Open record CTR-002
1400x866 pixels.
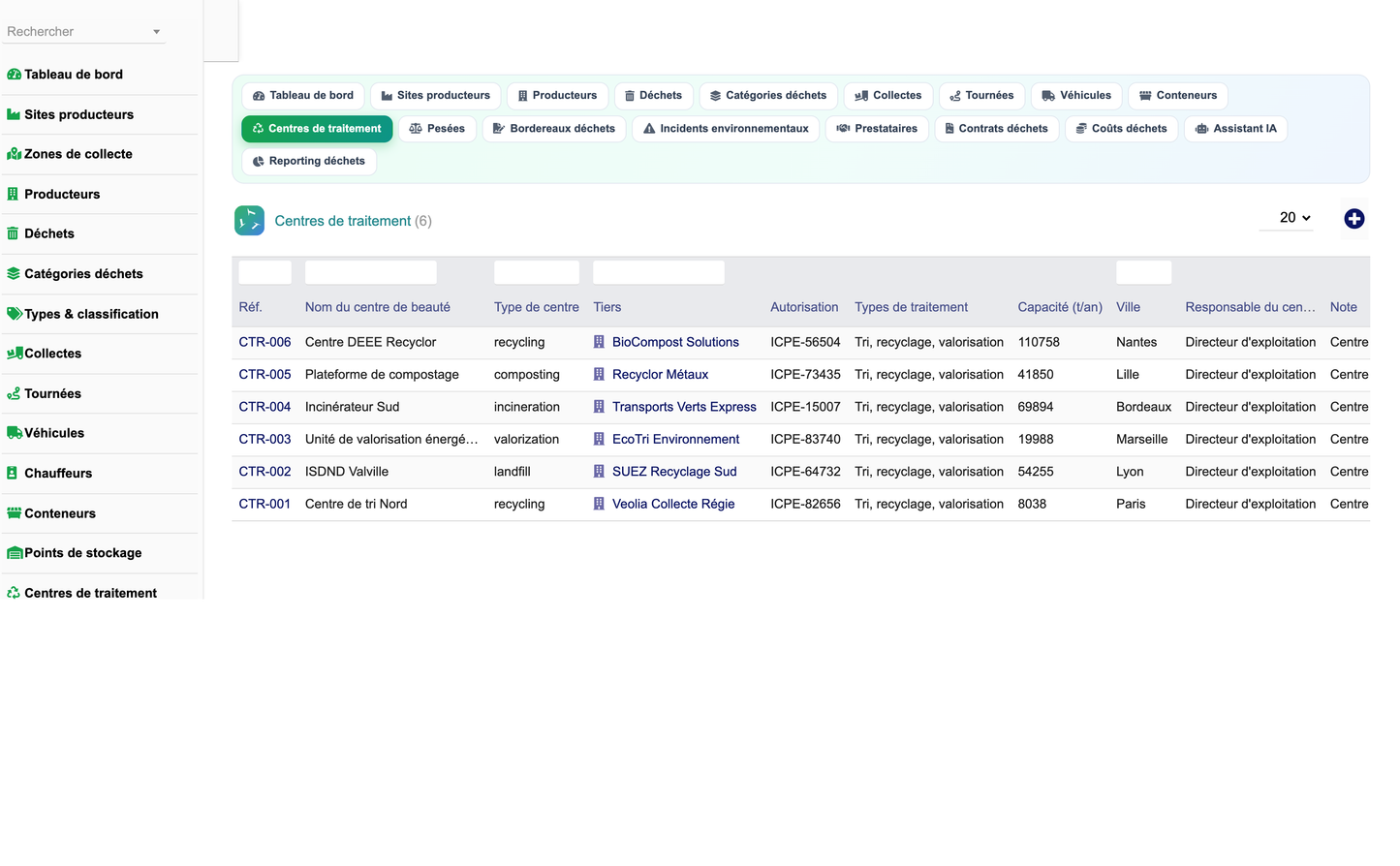click(x=265, y=472)
